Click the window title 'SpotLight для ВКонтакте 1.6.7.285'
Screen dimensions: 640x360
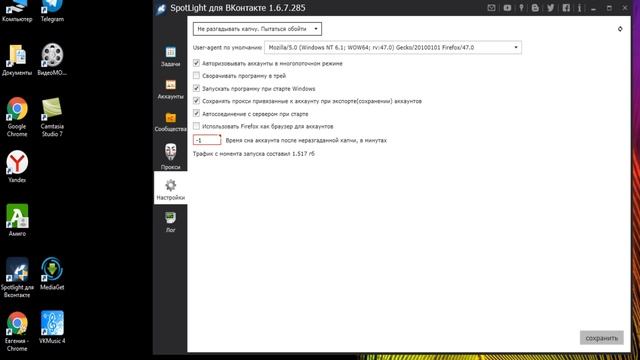pyautogui.click(x=238, y=8)
